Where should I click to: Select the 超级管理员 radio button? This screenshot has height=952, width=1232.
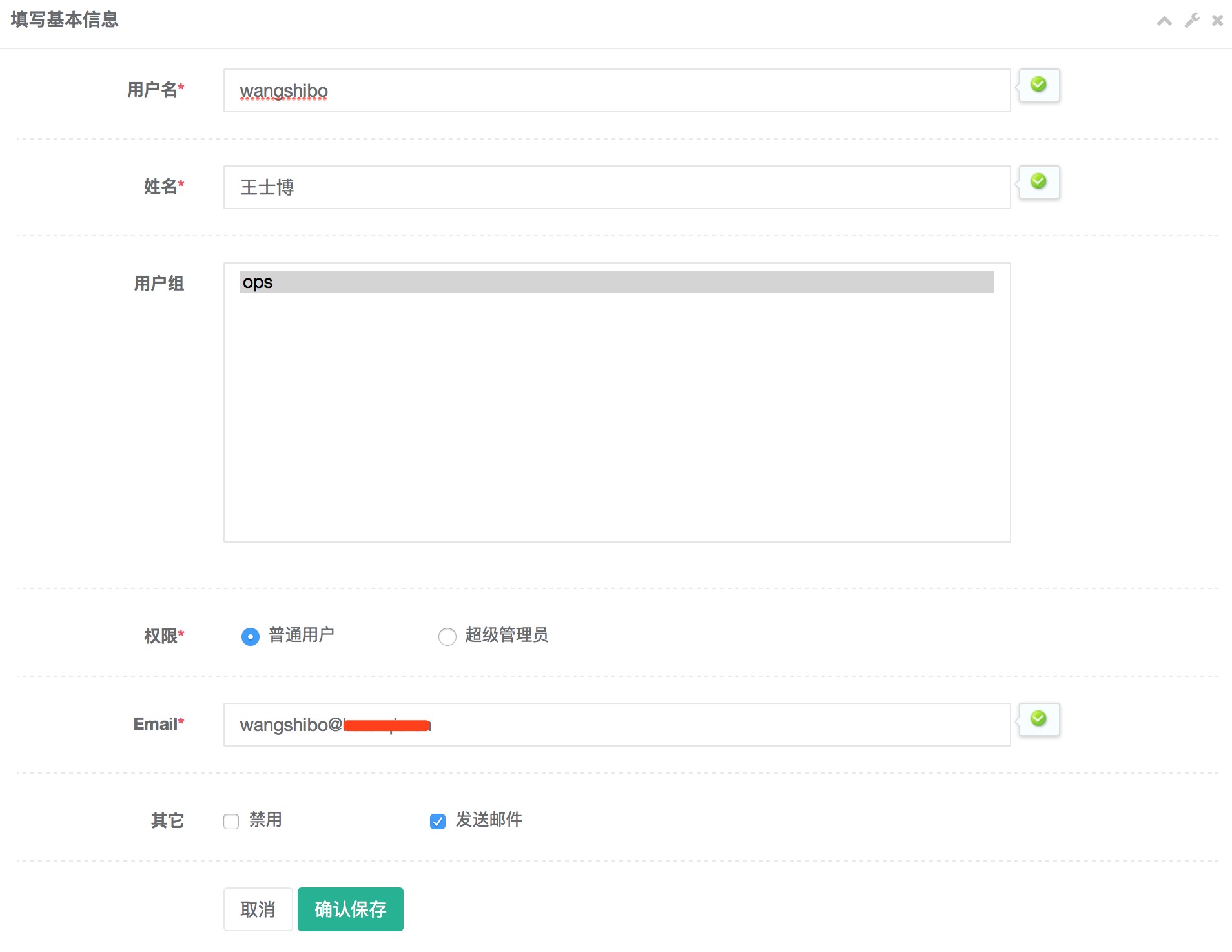tap(447, 637)
